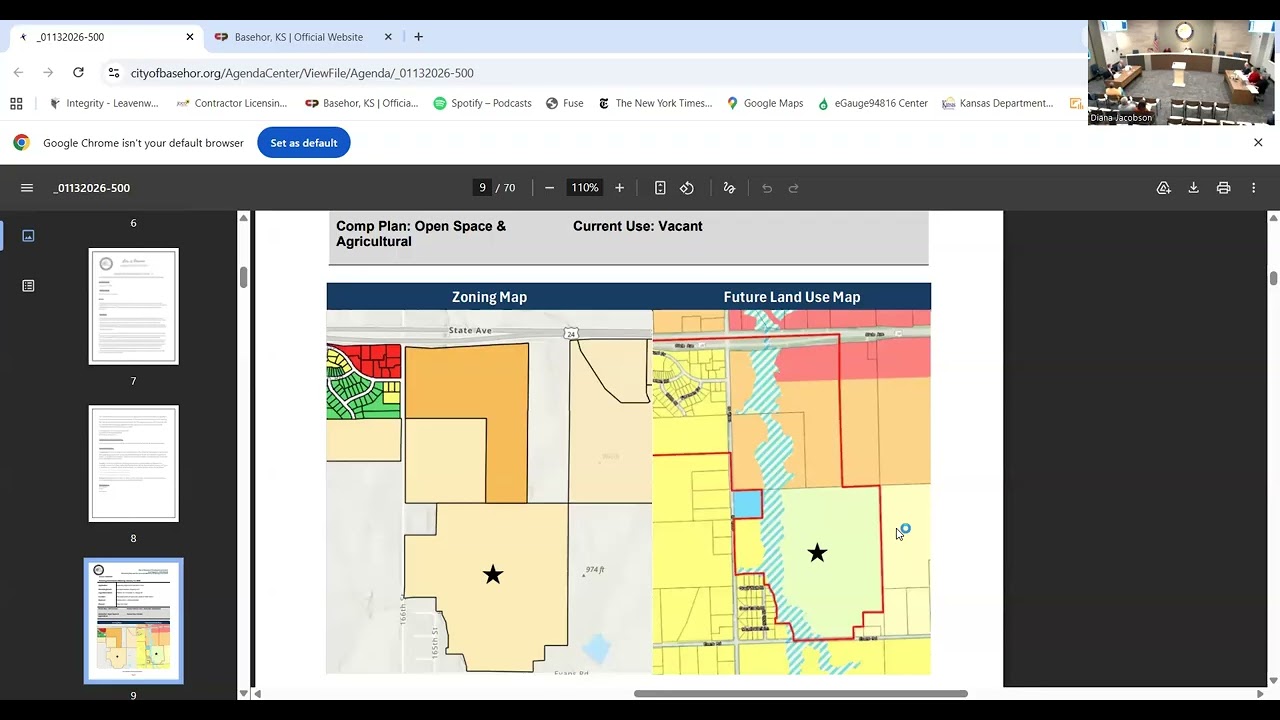Screen dimensions: 1280x720
Task: Click Set as default button
Action: pos(304,143)
